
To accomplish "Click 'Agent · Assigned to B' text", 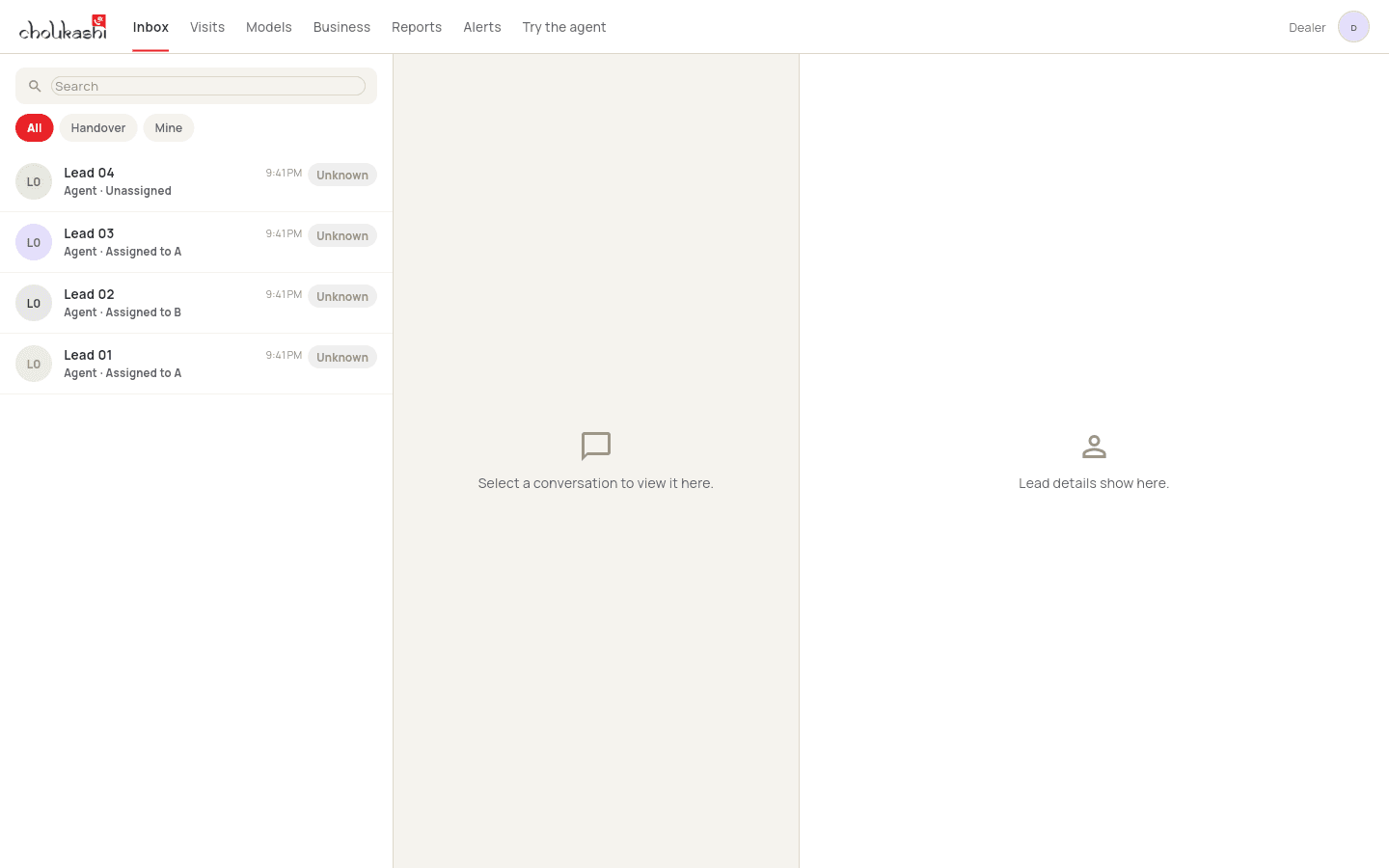I will point(123,312).
